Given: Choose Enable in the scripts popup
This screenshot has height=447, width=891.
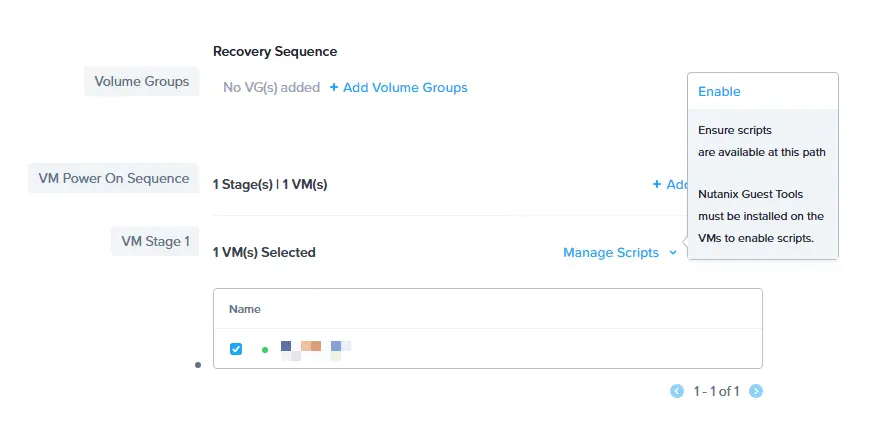Looking at the screenshot, I should tap(719, 91).
